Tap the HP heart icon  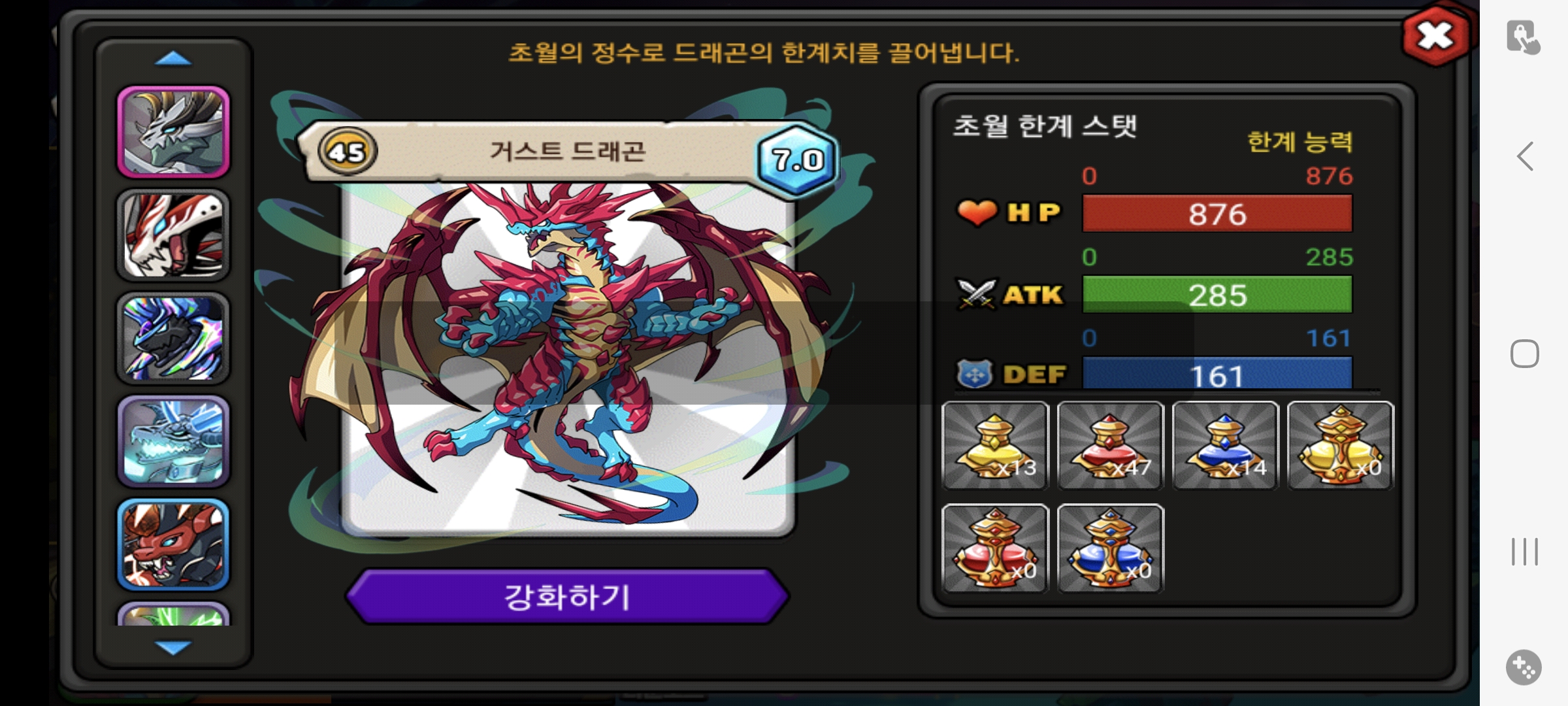[977, 212]
